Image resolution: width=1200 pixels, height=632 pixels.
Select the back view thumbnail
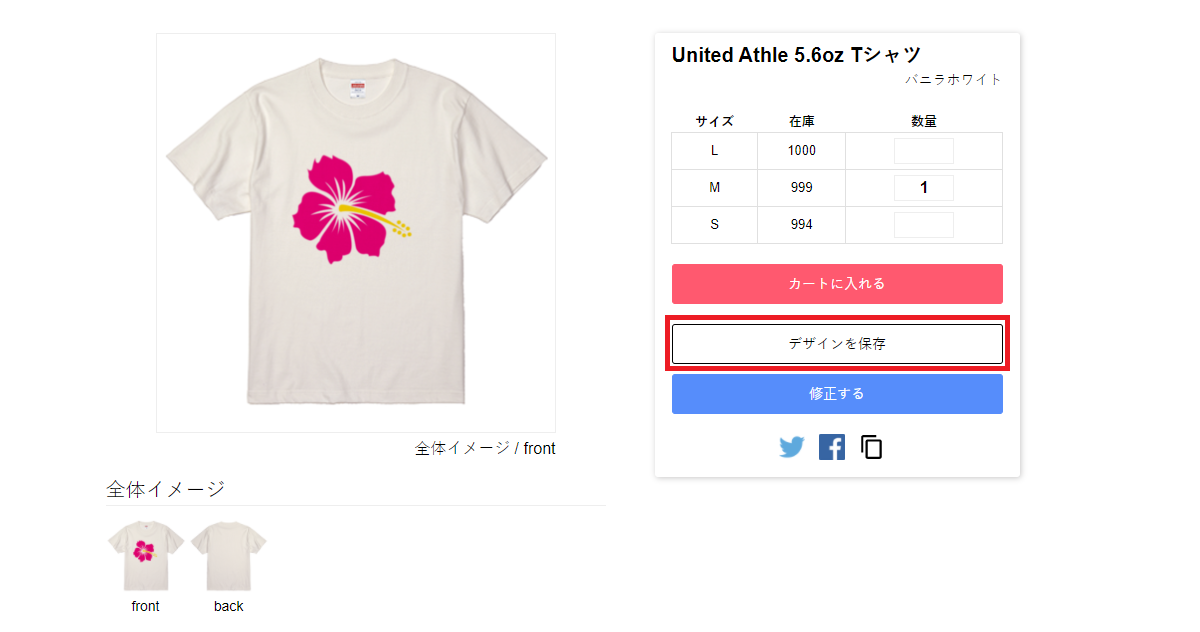229,556
